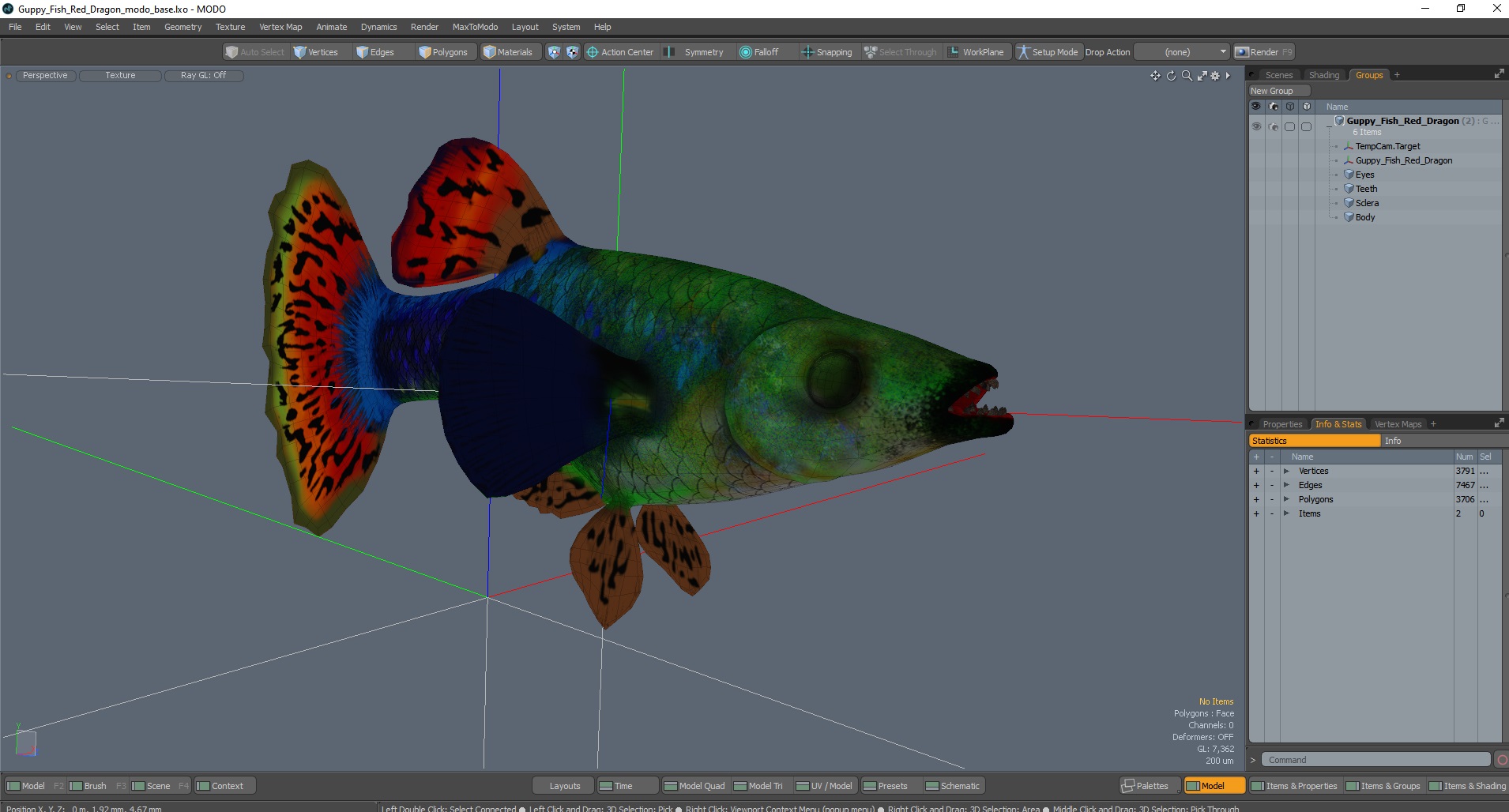
Task: Switch to the Scenes tab
Action: click(1278, 75)
